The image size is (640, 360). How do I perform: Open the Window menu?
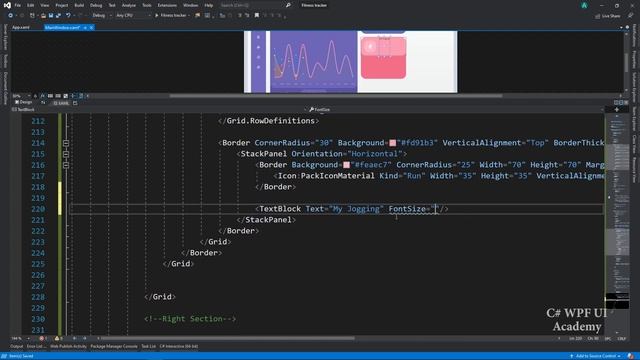(190, 5)
